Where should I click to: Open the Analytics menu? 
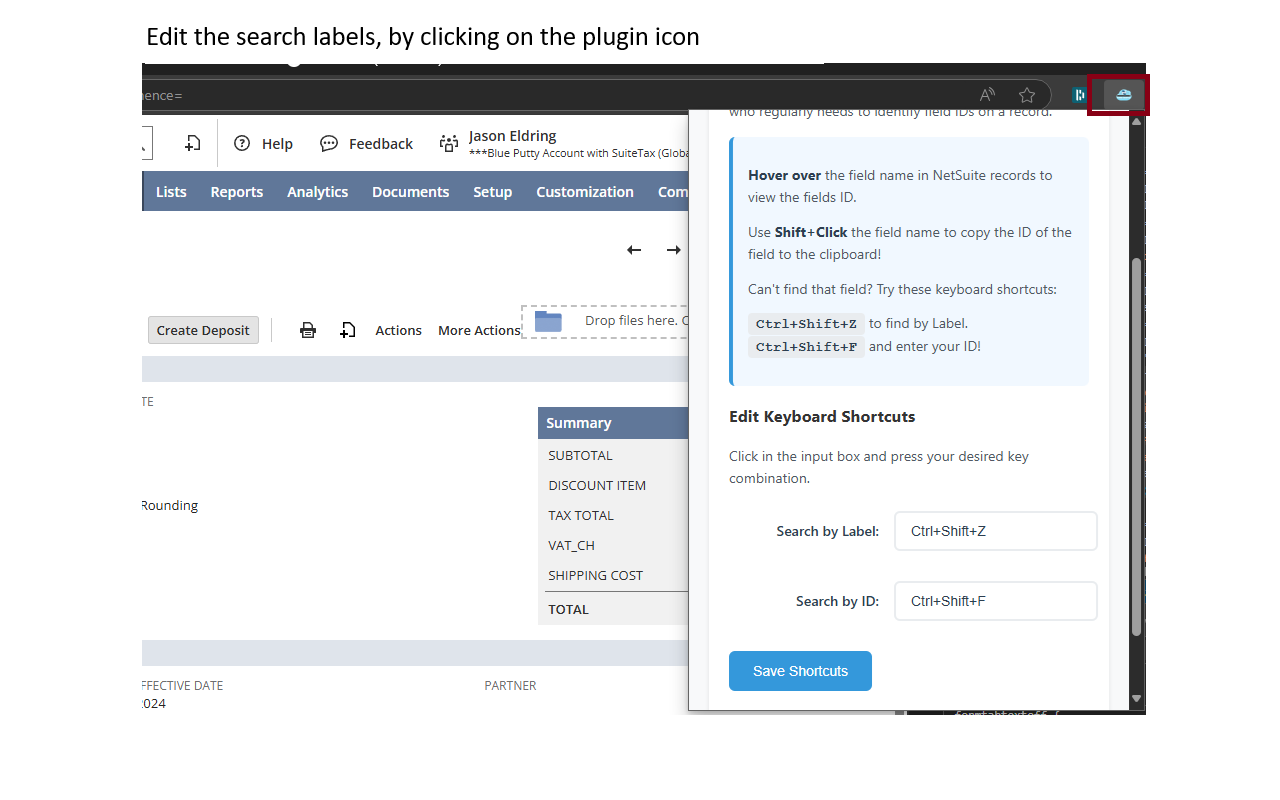[318, 192]
